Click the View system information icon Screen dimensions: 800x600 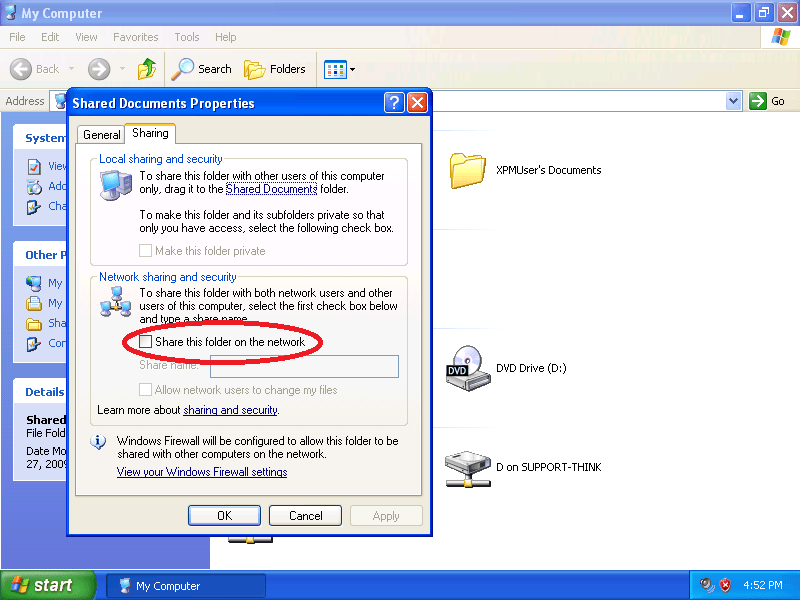[x=34, y=166]
